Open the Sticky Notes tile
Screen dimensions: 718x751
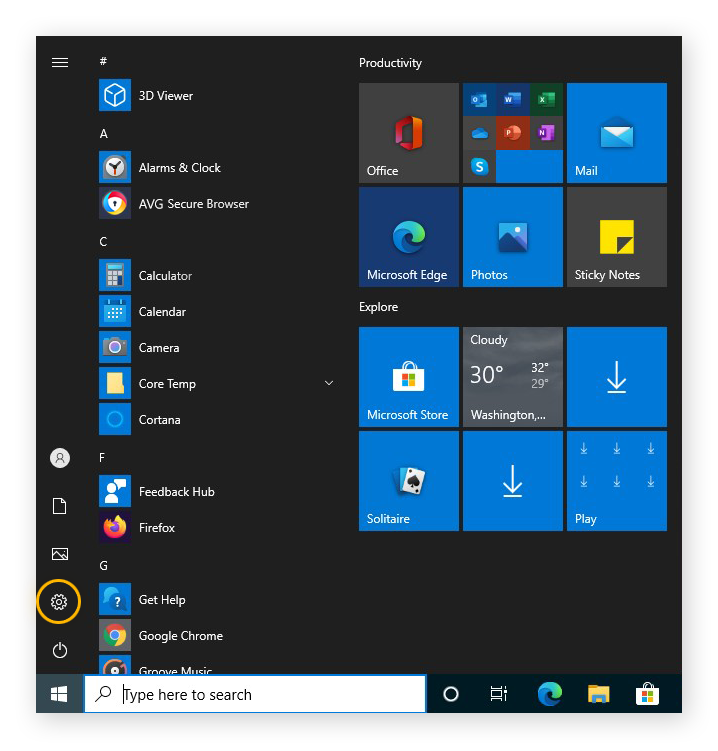(616, 237)
